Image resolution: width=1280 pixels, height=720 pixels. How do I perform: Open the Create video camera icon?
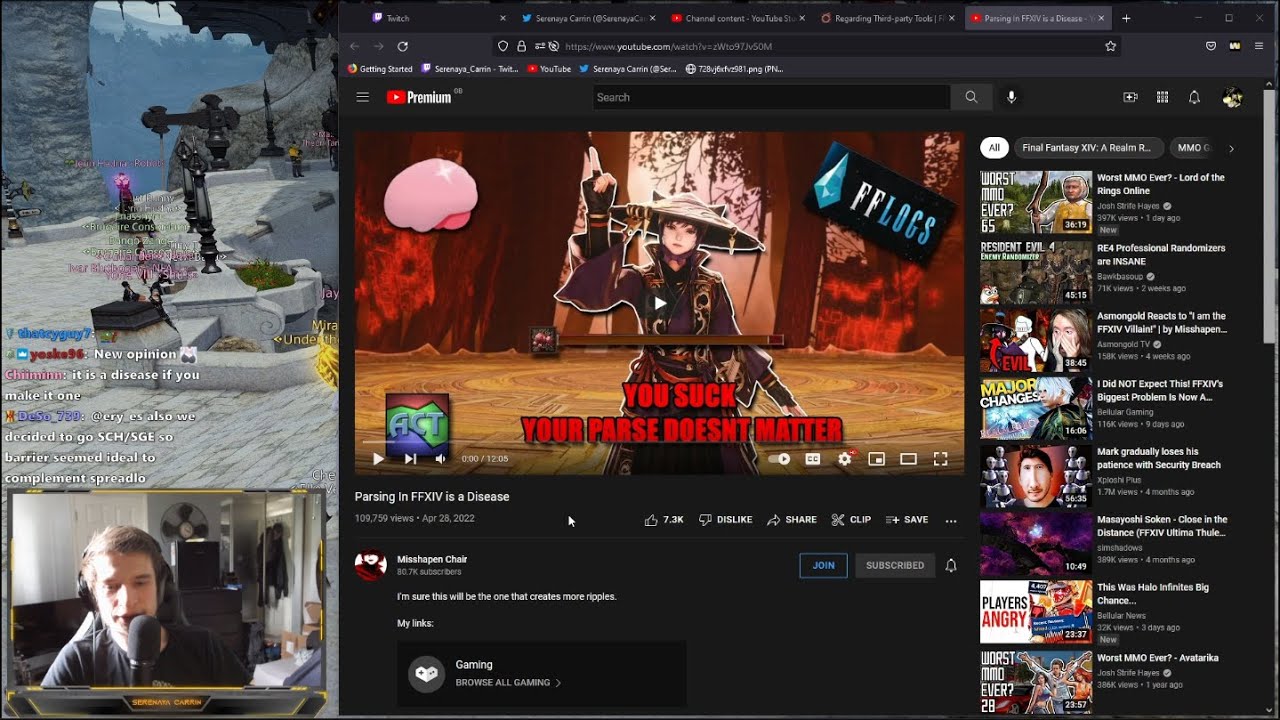coord(1130,97)
